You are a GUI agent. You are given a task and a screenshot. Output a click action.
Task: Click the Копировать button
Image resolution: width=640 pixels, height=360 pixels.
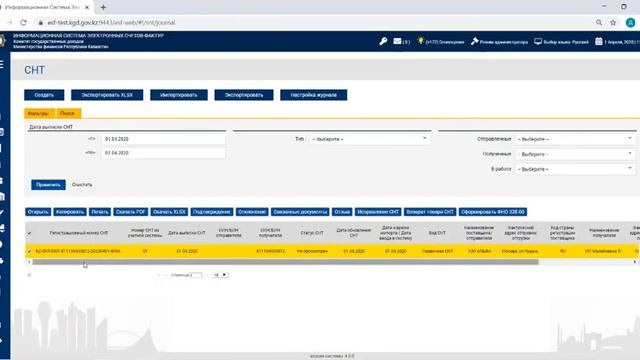tap(70, 212)
